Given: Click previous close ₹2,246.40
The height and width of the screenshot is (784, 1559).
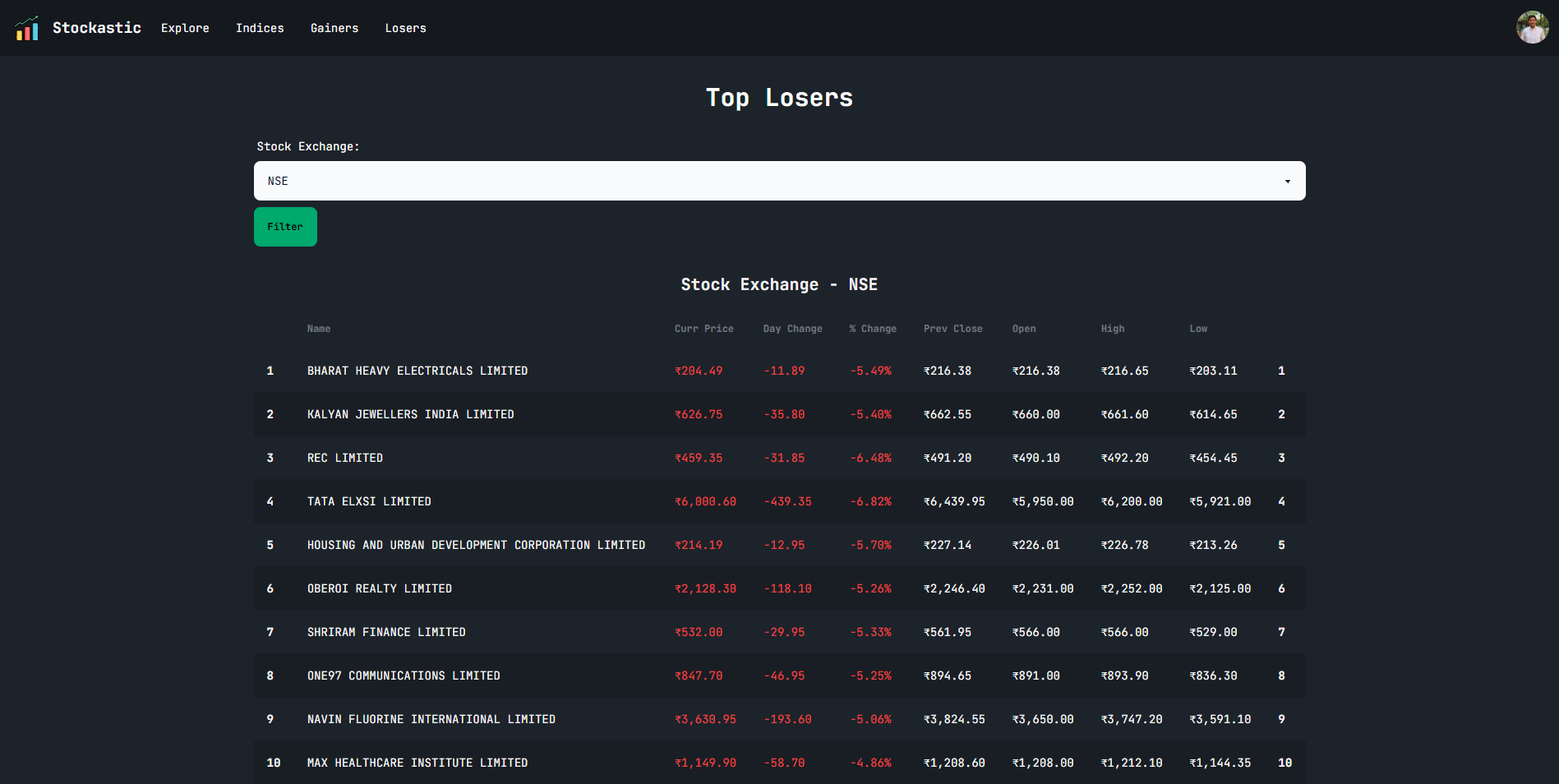Looking at the screenshot, I should [955, 588].
